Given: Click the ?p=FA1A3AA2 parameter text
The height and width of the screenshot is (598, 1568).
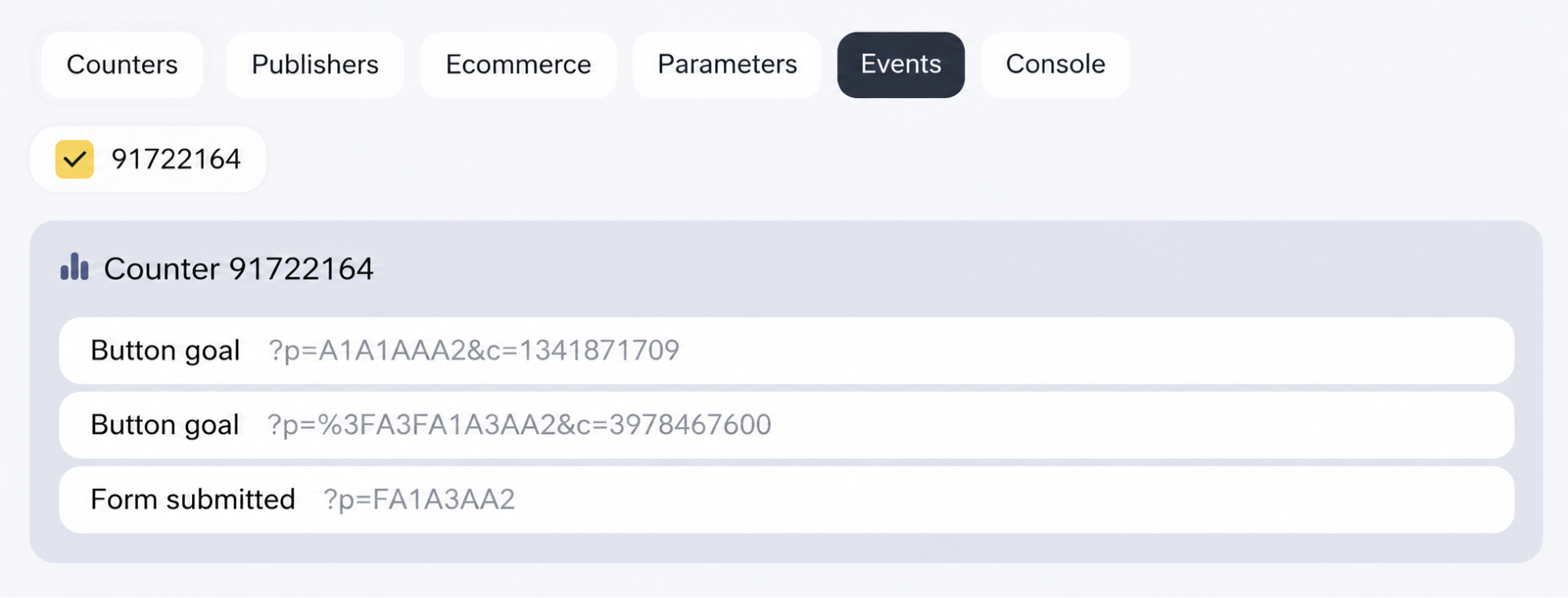Looking at the screenshot, I should (419, 499).
